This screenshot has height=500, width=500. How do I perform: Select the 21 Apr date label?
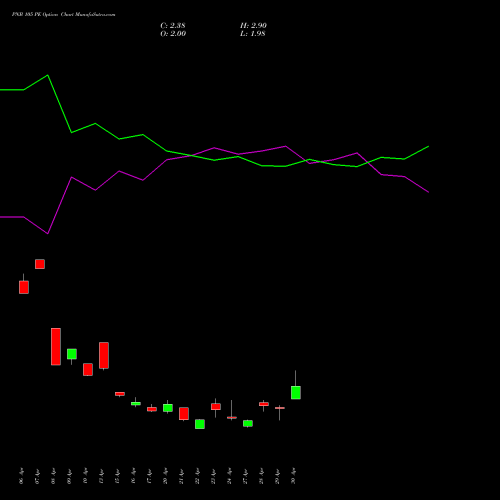(x=182, y=476)
